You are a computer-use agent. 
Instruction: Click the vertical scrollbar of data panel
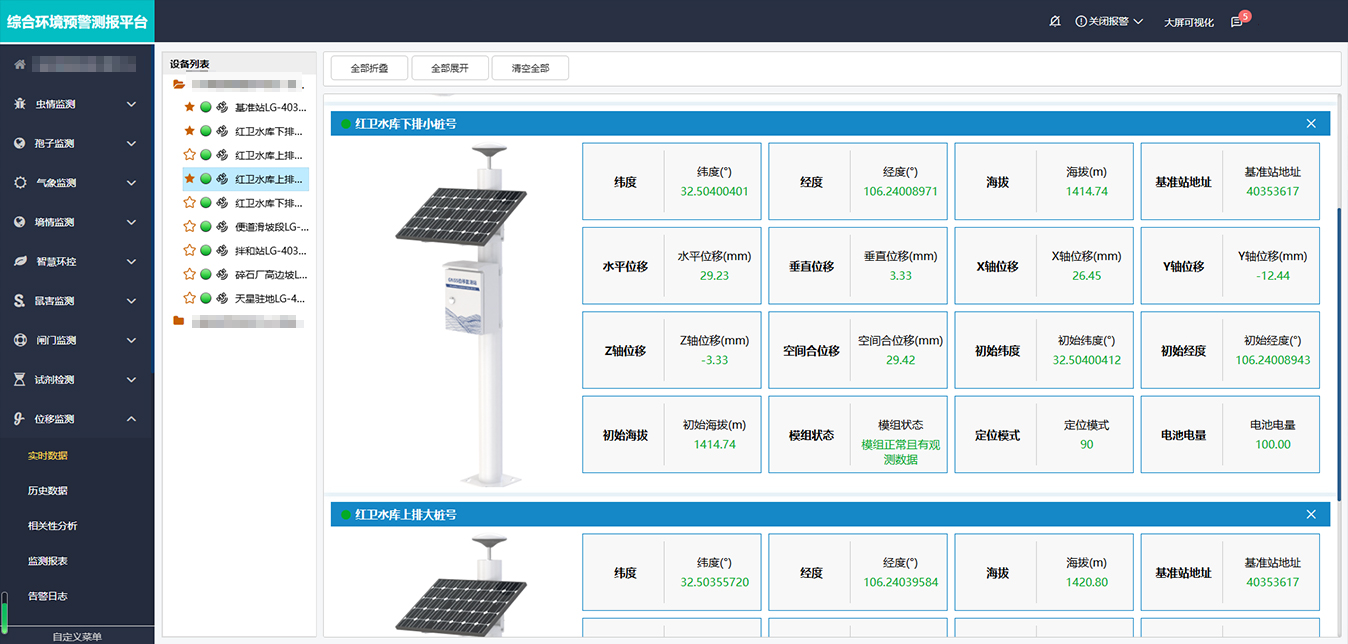pos(1338,350)
